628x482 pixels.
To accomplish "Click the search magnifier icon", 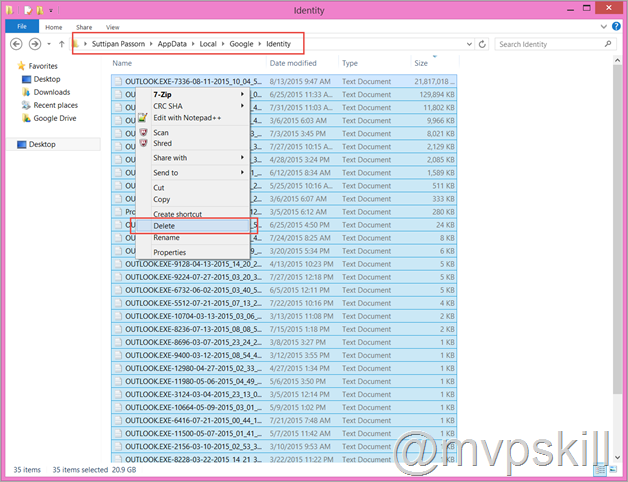I will [608, 44].
